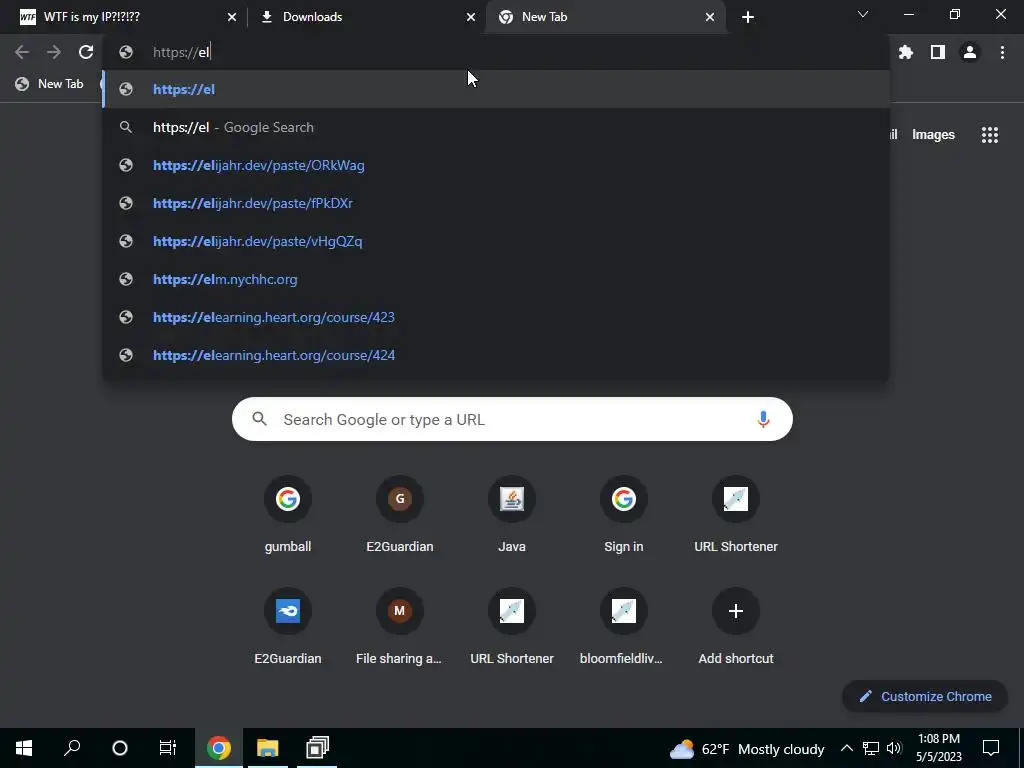Click the volume speaker tray icon
The height and width of the screenshot is (768, 1024).
click(894, 748)
